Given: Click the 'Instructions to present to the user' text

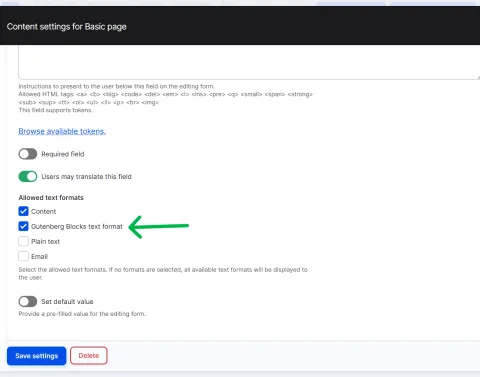Looking at the screenshot, I should point(116,86).
